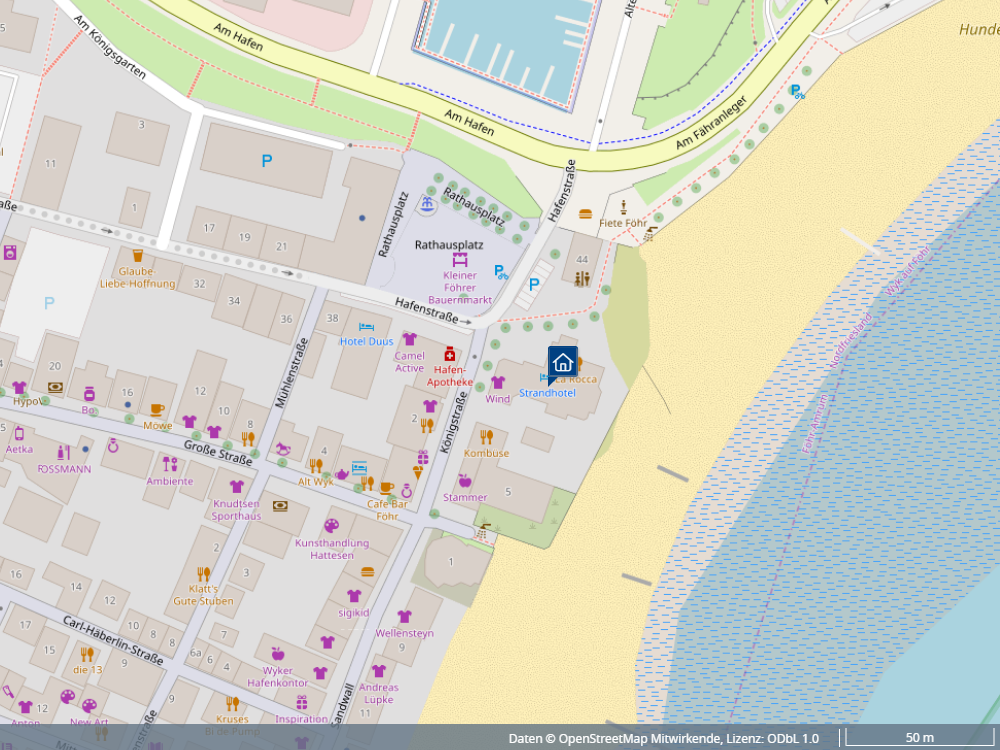Select house number 44 on the map

pos(582,260)
